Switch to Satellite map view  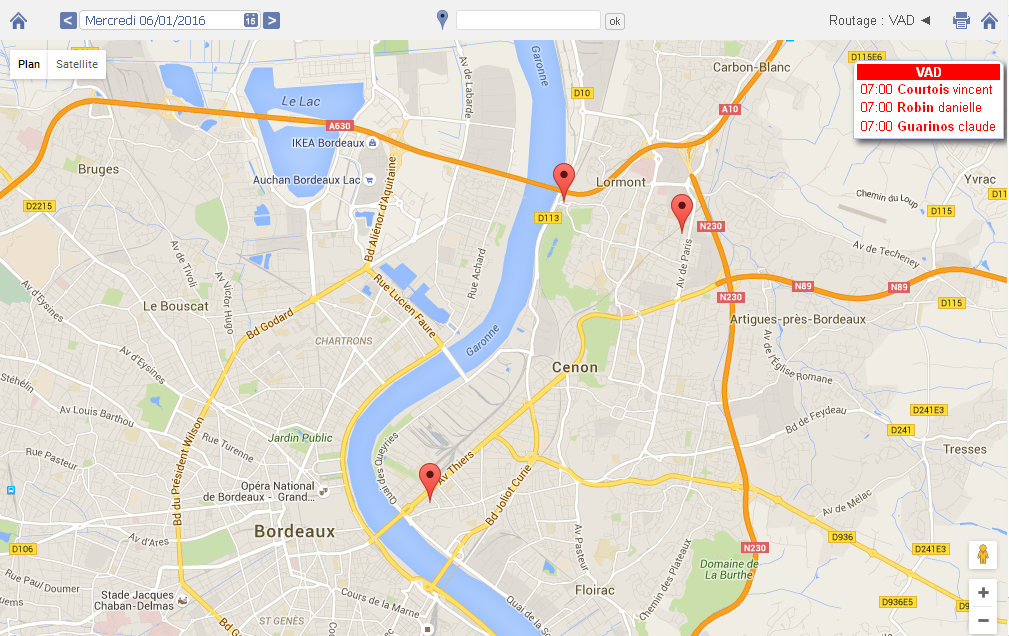pyautogui.click(x=77, y=64)
